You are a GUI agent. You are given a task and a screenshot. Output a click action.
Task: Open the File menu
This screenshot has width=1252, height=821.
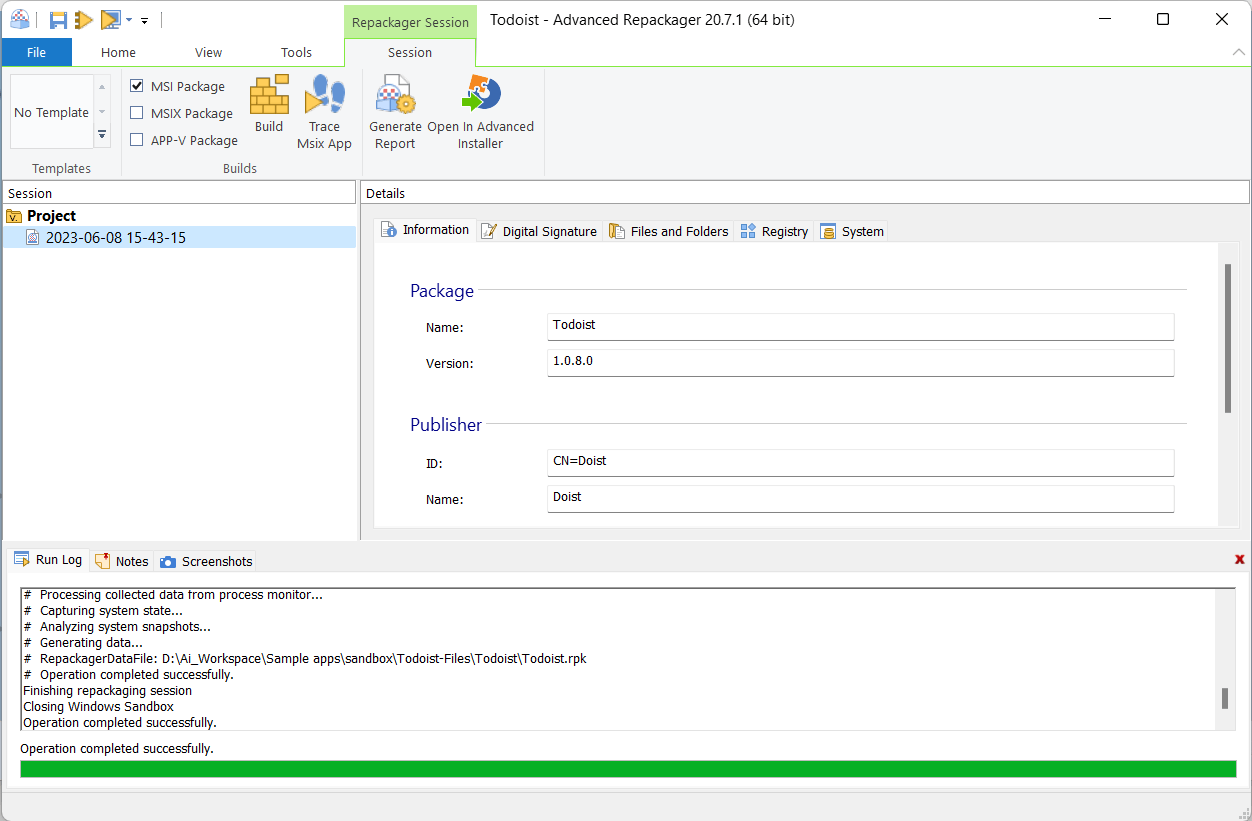point(36,52)
